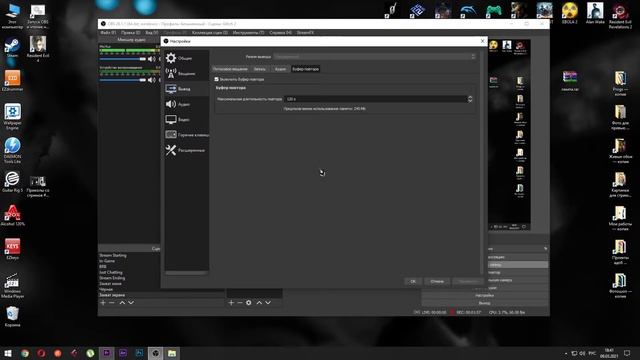Open the View menu in OBS window
This screenshot has width=640, height=360.
(x=151, y=33)
